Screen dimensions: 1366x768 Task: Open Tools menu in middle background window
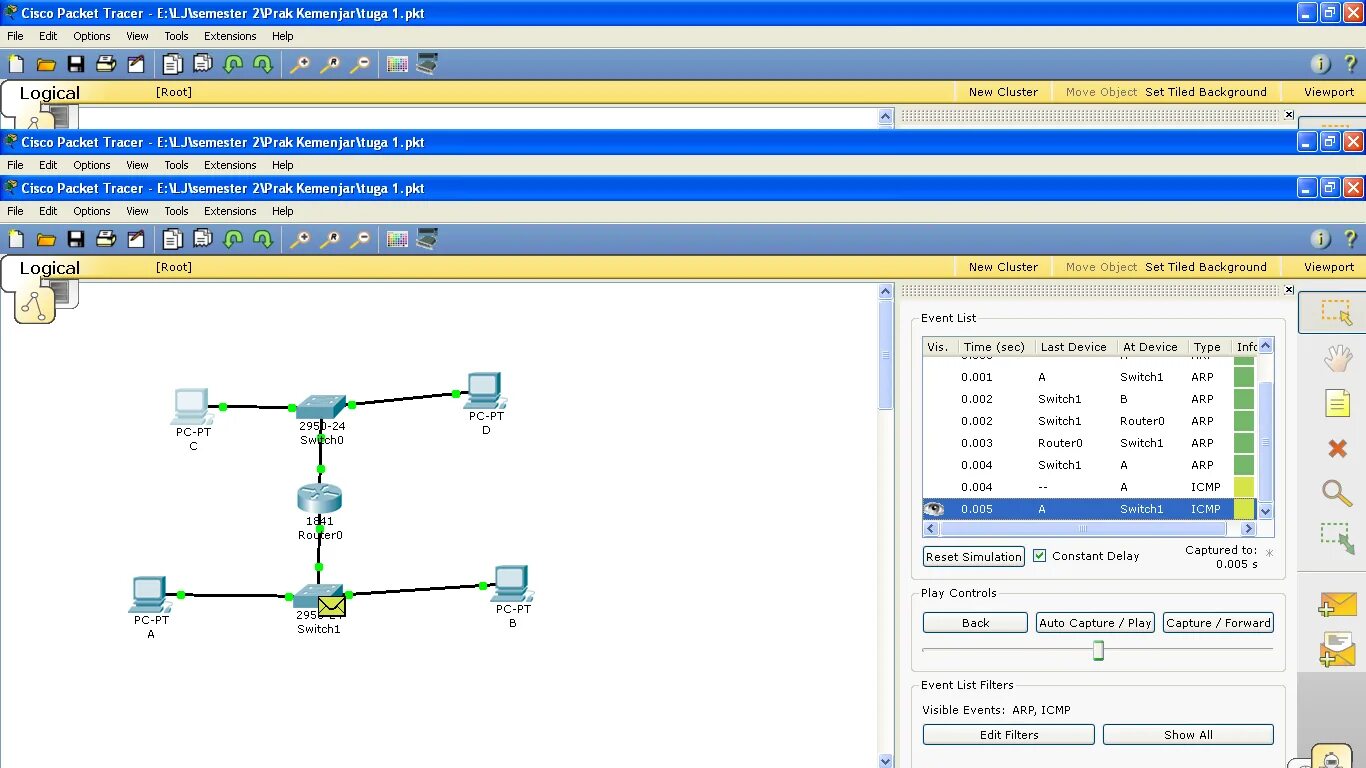(176, 165)
